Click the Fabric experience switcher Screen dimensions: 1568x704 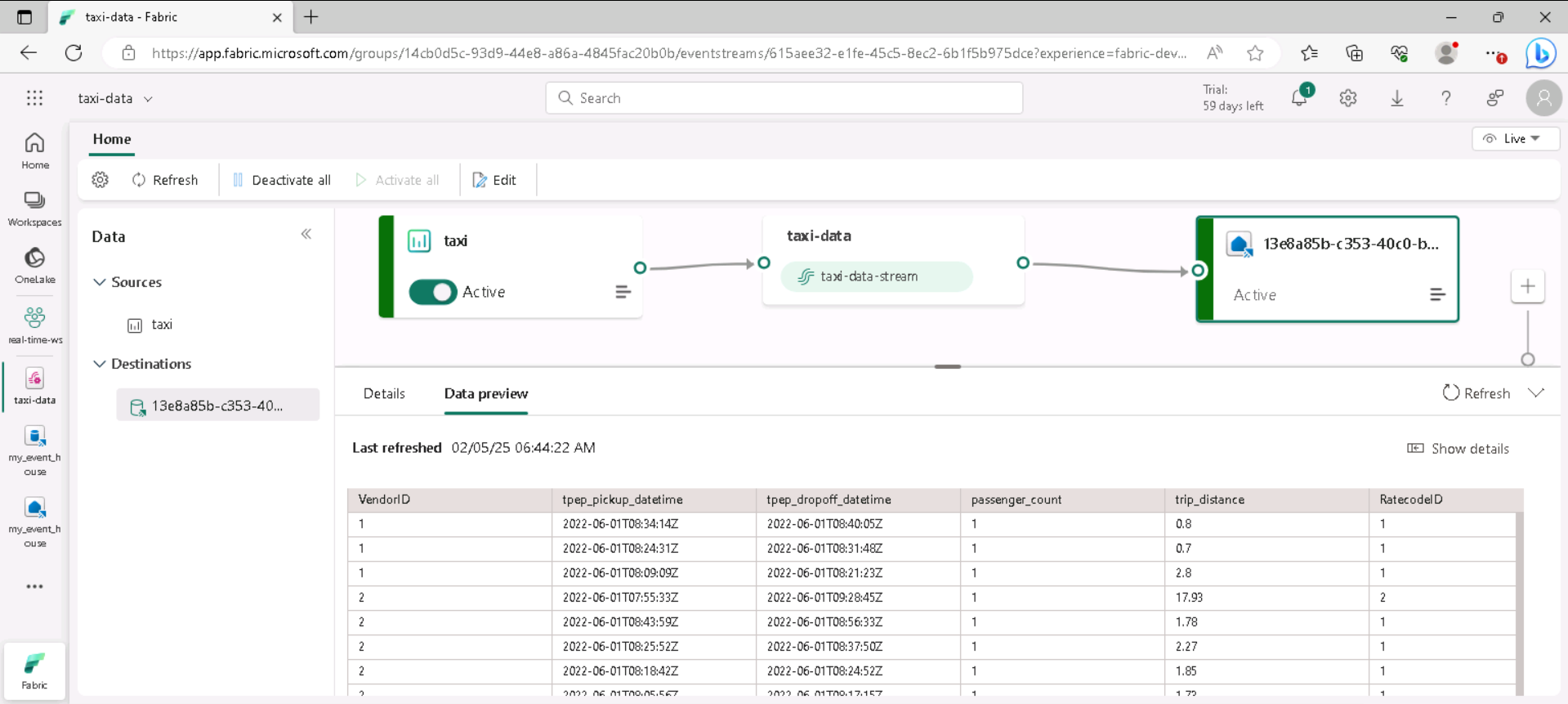pyautogui.click(x=34, y=671)
